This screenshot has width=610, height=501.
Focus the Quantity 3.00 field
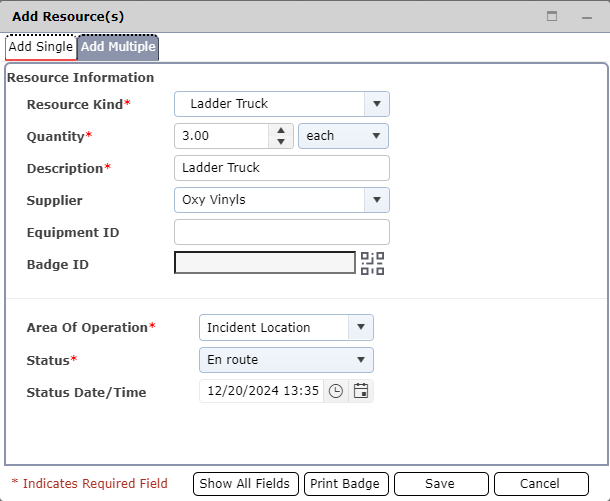click(222, 136)
